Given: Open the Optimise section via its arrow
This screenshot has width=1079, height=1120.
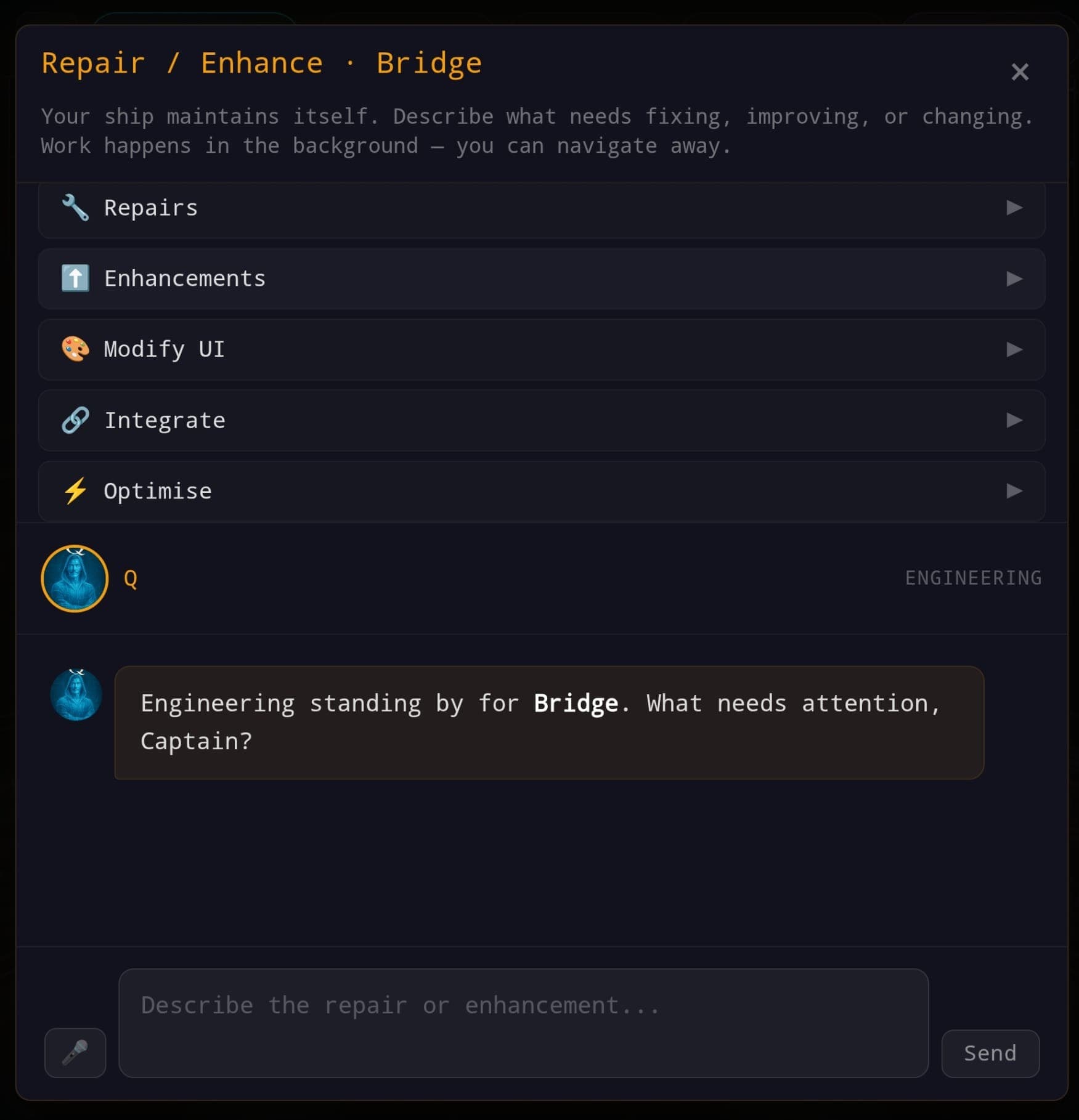Looking at the screenshot, I should point(1014,491).
